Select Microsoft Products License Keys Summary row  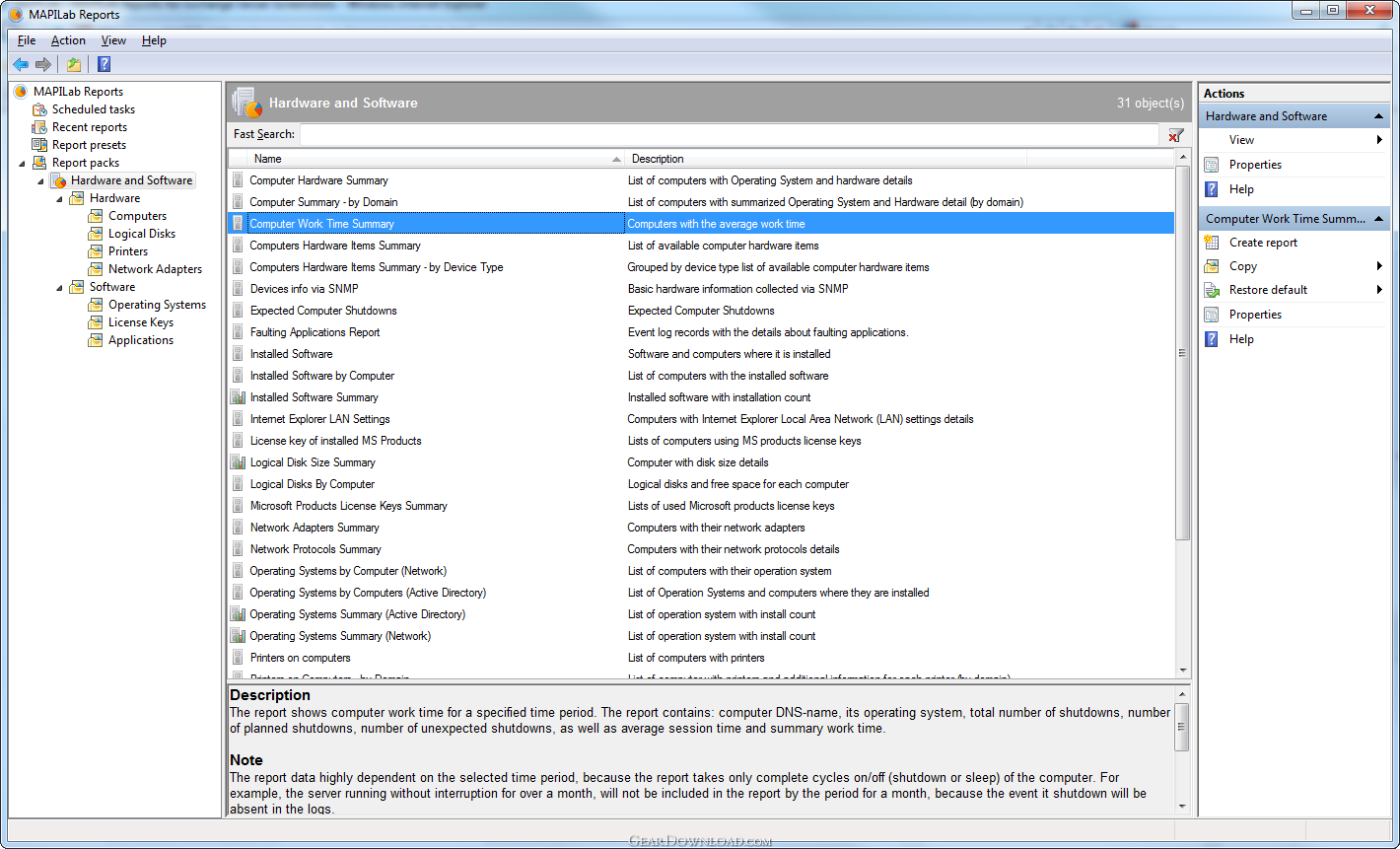[702, 506]
